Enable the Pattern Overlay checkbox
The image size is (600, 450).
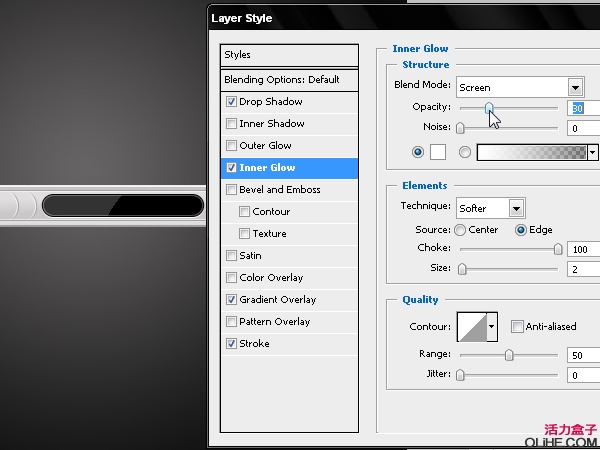pyautogui.click(x=231, y=322)
